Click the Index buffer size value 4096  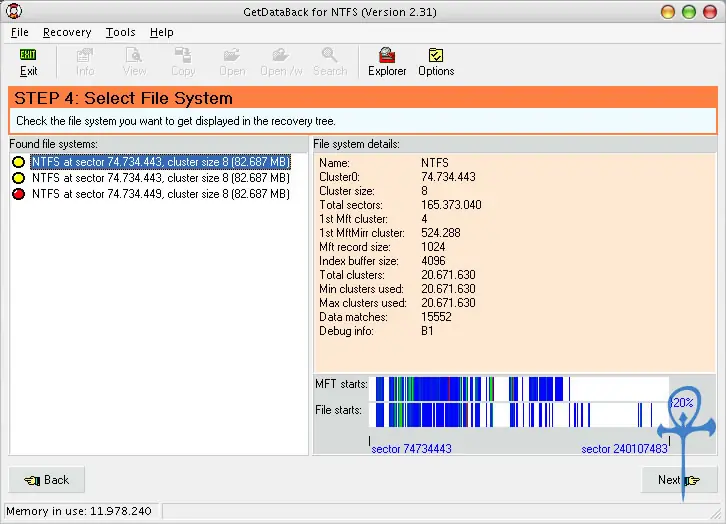(x=433, y=261)
